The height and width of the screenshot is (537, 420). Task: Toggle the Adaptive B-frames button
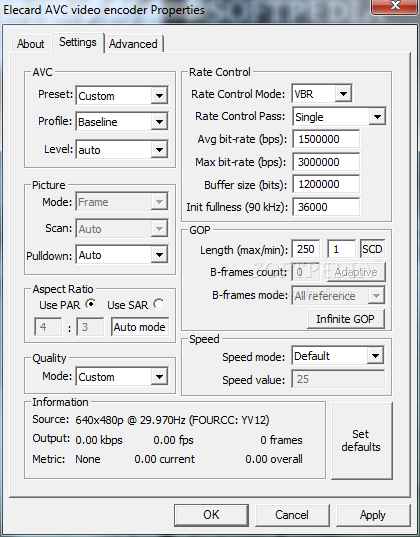[x=356, y=272]
